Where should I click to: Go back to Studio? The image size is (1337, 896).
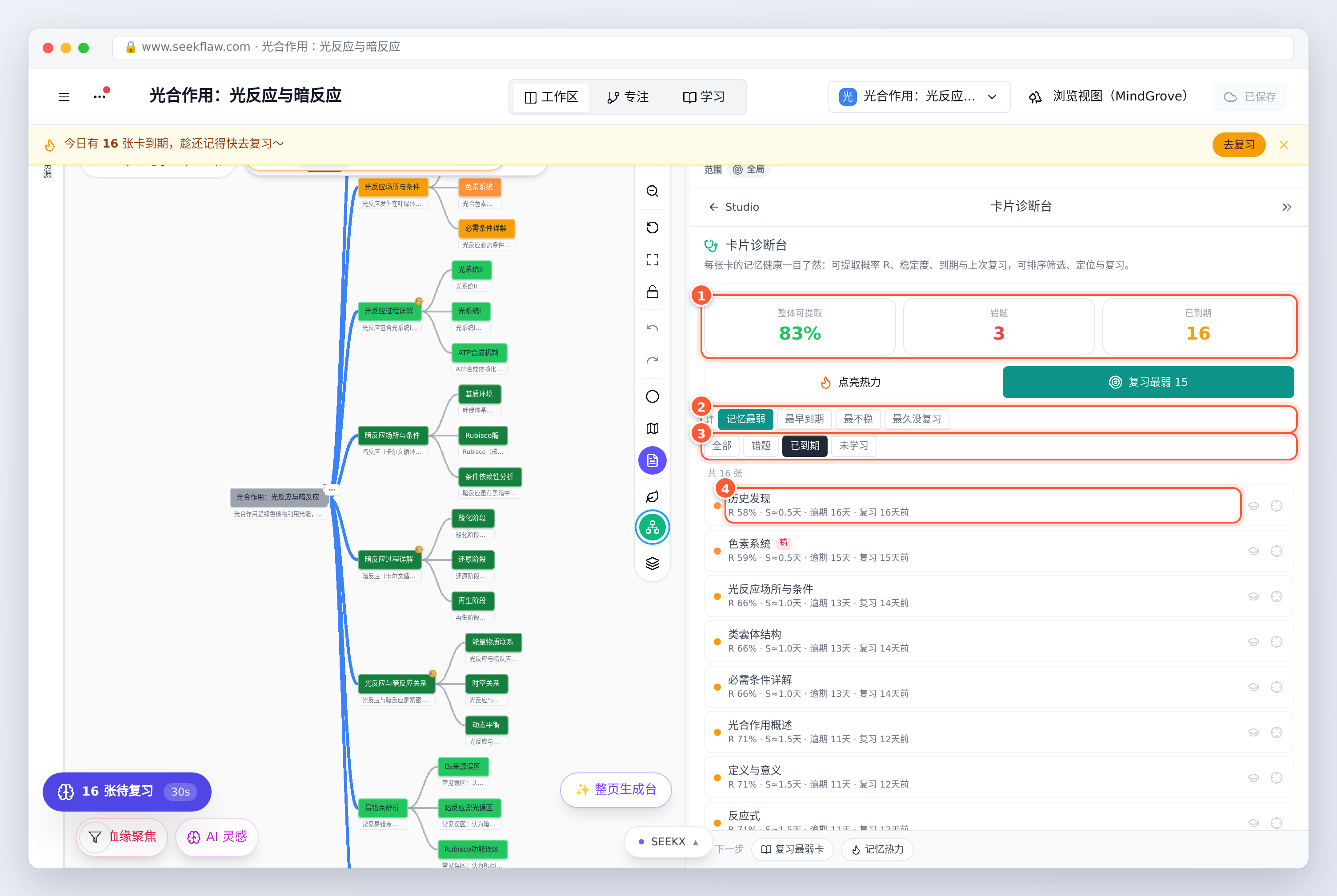(x=734, y=207)
